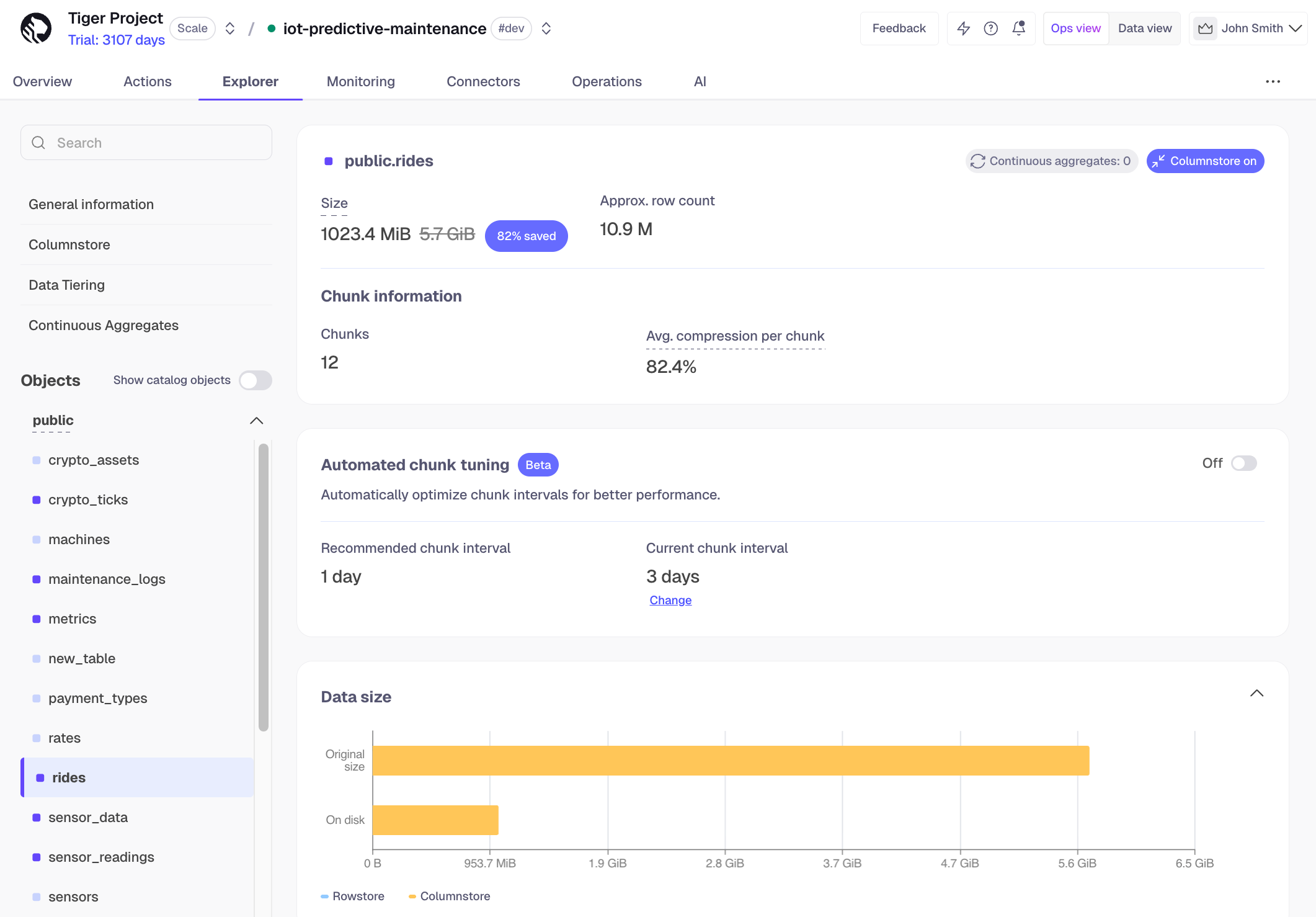
Task: Click the Columnstore on badge
Action: point(1204,161)
